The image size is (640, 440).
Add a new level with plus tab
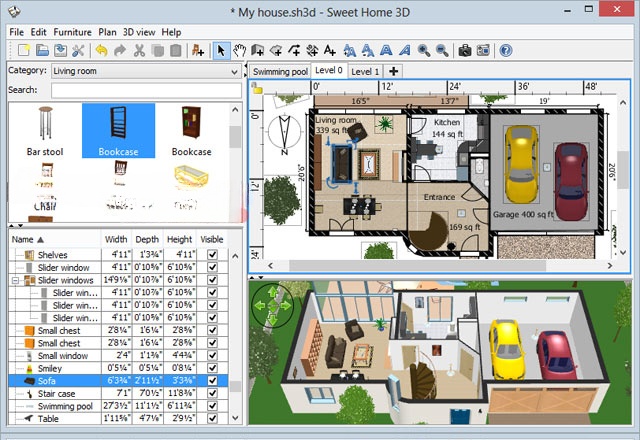click(393, 71)
